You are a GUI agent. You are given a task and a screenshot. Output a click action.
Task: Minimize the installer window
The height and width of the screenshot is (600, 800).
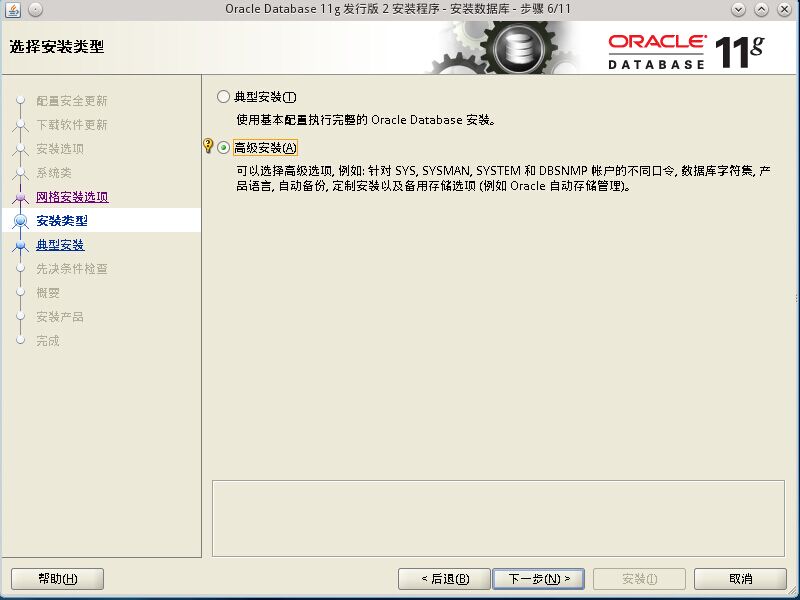tap(738, 9)
